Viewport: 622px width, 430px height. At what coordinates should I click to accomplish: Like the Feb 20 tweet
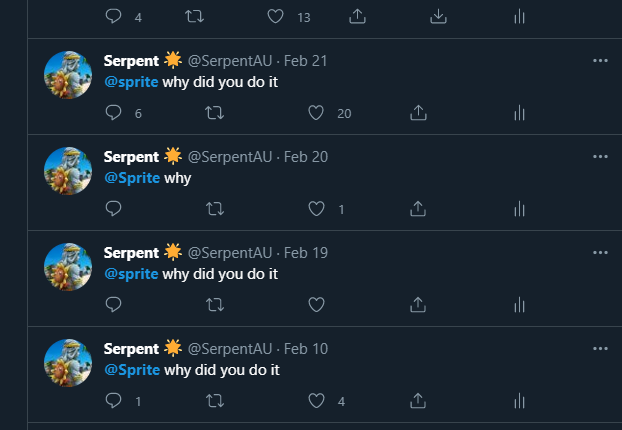[x=317, y=209]
